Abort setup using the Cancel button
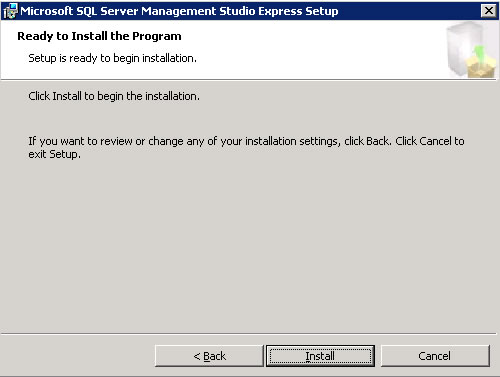The width and height of the screenshot is (500, 377). click(x=435, y=356)
